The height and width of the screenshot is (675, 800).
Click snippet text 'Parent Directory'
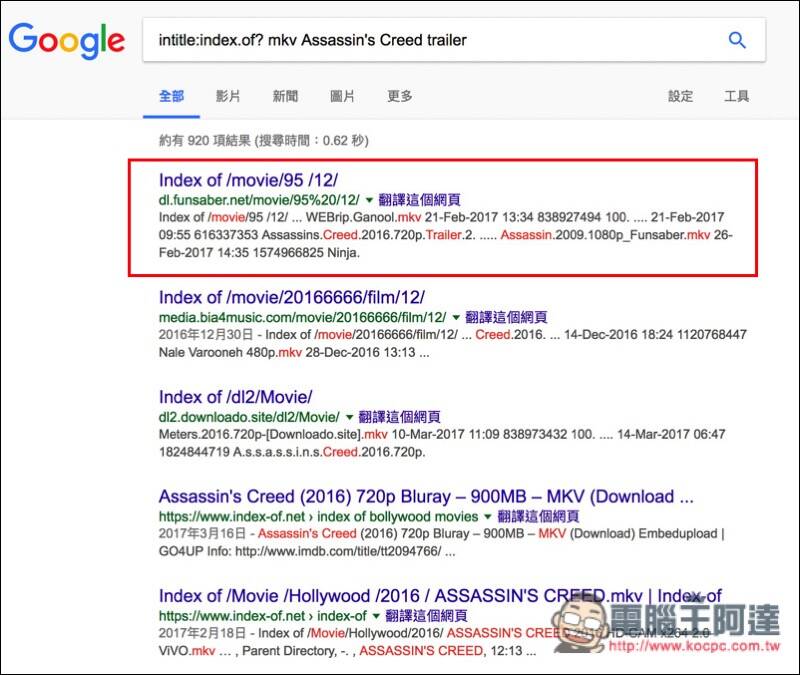click(289, 651)
